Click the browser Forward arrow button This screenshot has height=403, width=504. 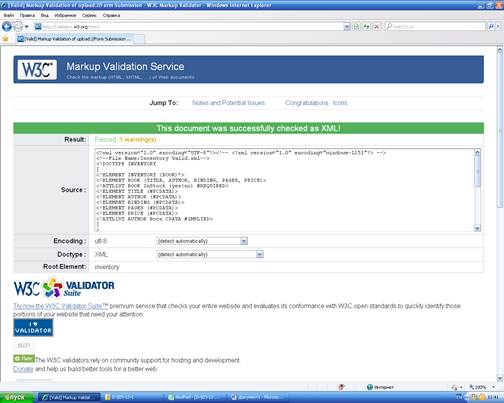coord(18,26)
